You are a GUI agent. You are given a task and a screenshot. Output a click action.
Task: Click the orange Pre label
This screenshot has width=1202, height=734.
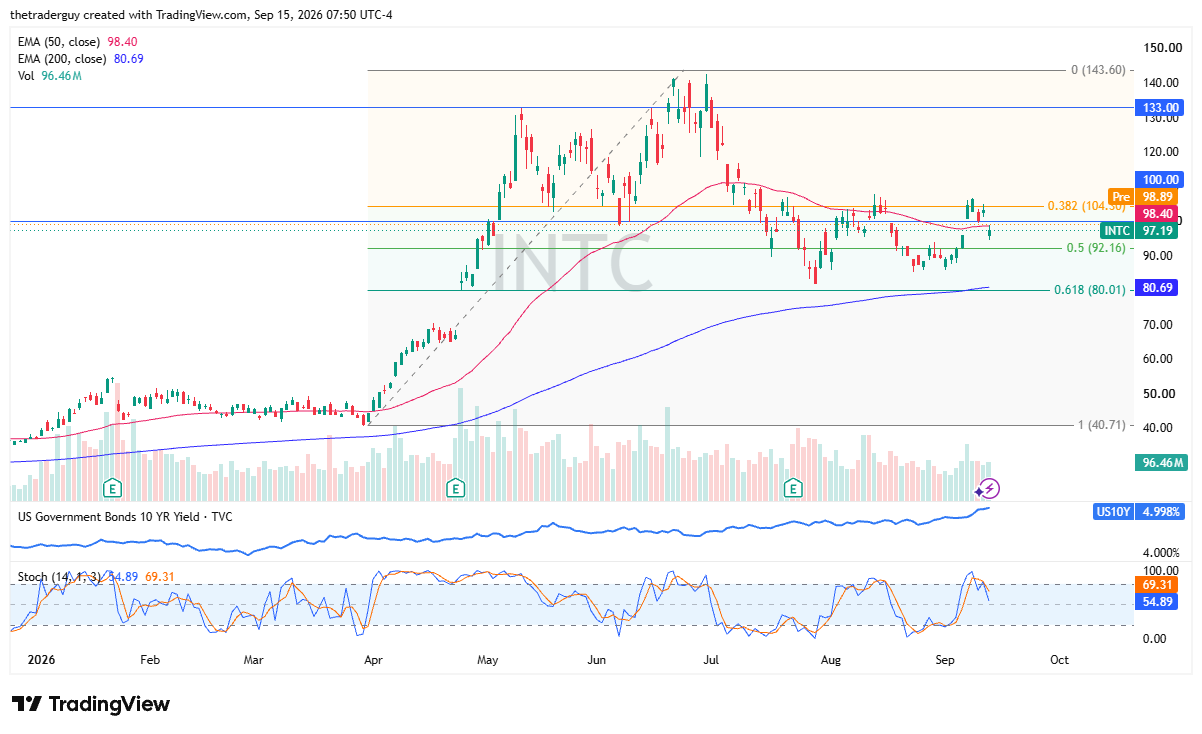click(x=1120, y=196)
